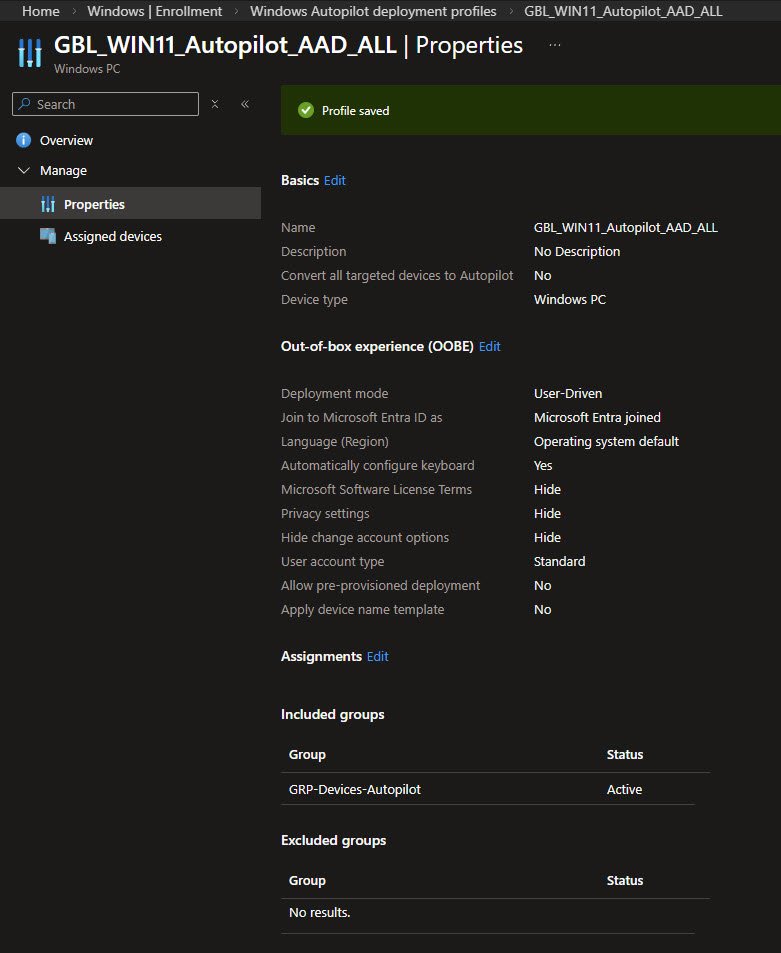
Task: Select Assigned devices in the sidebar
Action: (112, 236)
